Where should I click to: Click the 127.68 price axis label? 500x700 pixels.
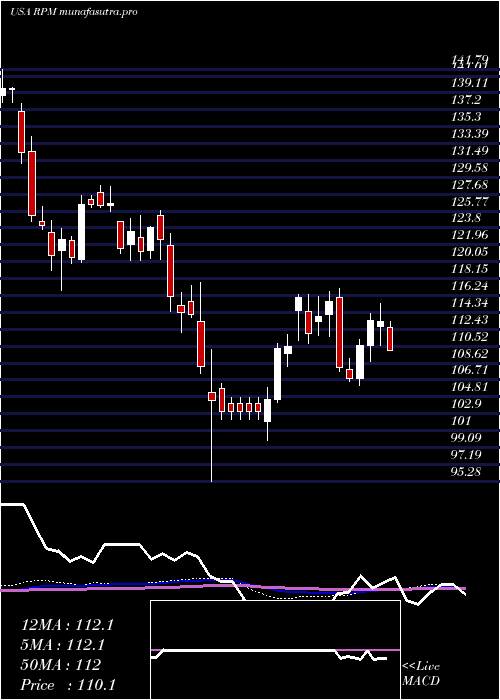click(x=470, y=185)
